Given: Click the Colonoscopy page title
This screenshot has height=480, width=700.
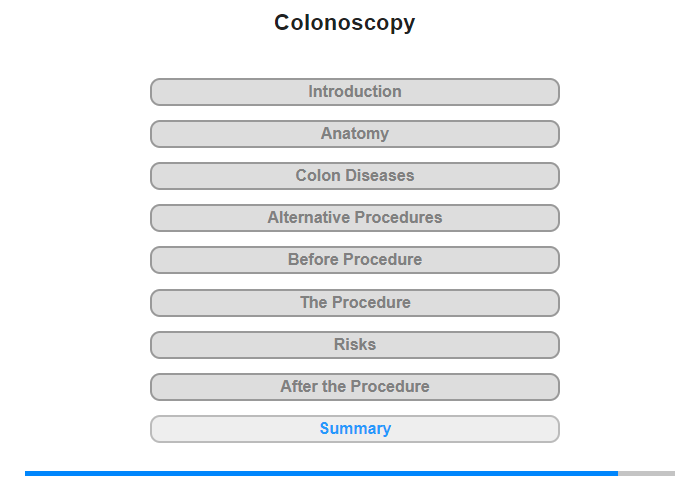Looking at the screenshot, I should pyautogui.click(x=345, y=23).
